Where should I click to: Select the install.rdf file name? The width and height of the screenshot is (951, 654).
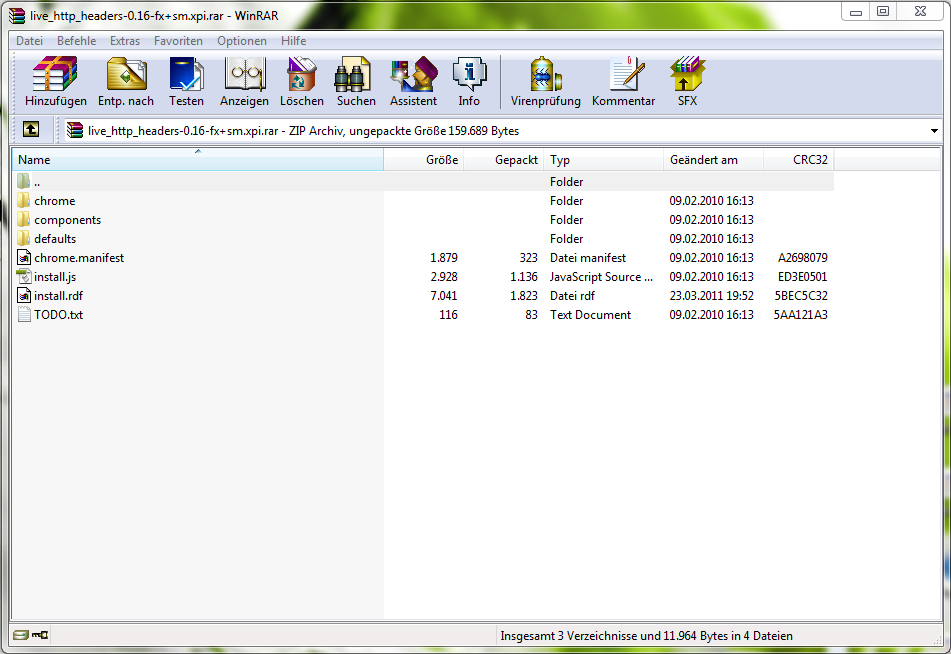(58, 296)
